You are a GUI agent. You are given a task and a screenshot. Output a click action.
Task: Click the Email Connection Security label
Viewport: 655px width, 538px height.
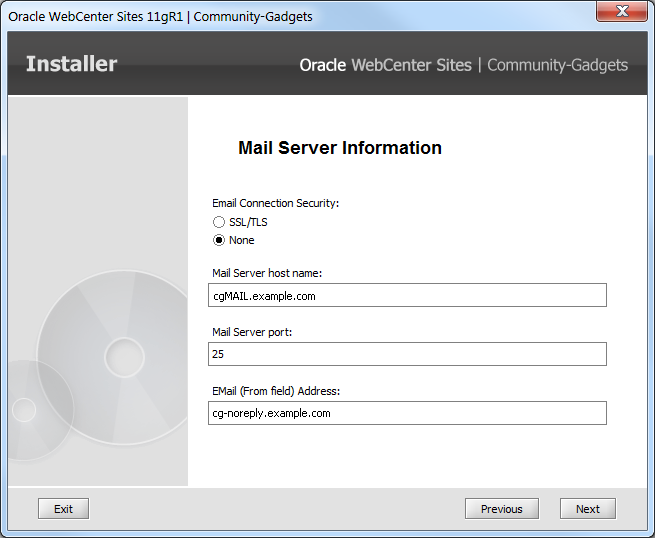[x=275, y=203]
